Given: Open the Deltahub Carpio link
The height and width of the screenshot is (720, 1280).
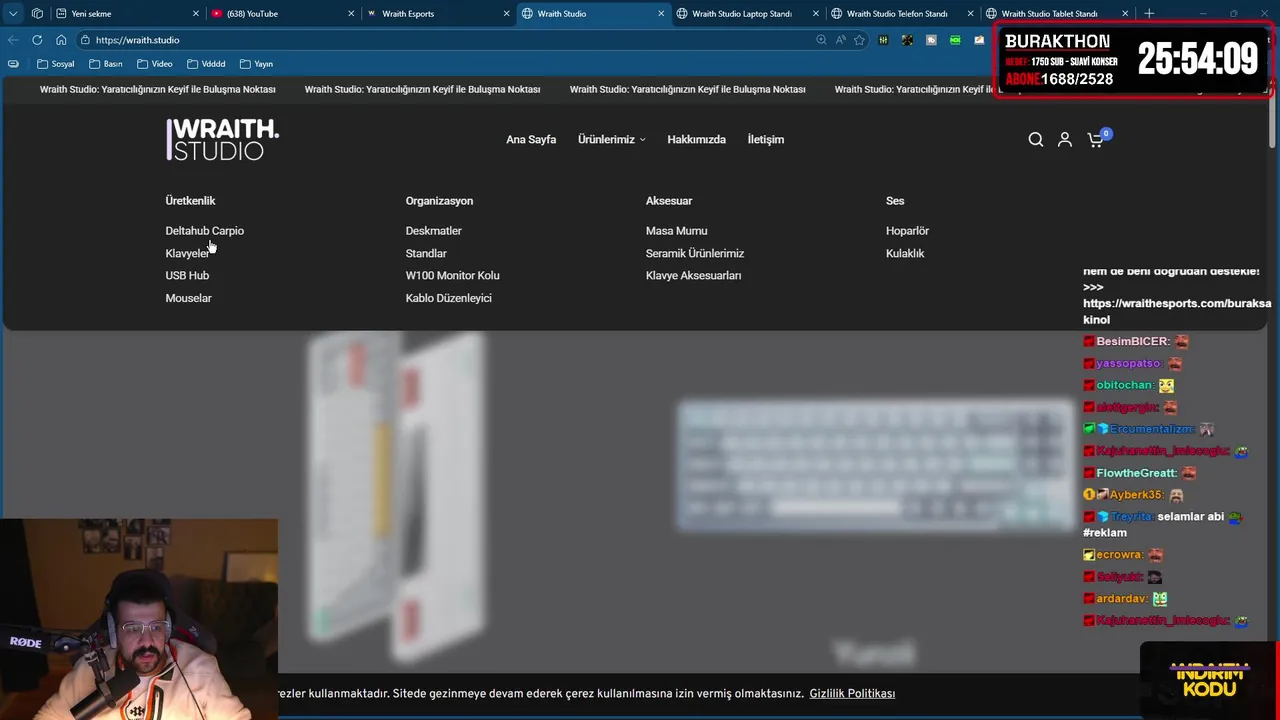Looking at the screenshot, I should coord(204,231).
